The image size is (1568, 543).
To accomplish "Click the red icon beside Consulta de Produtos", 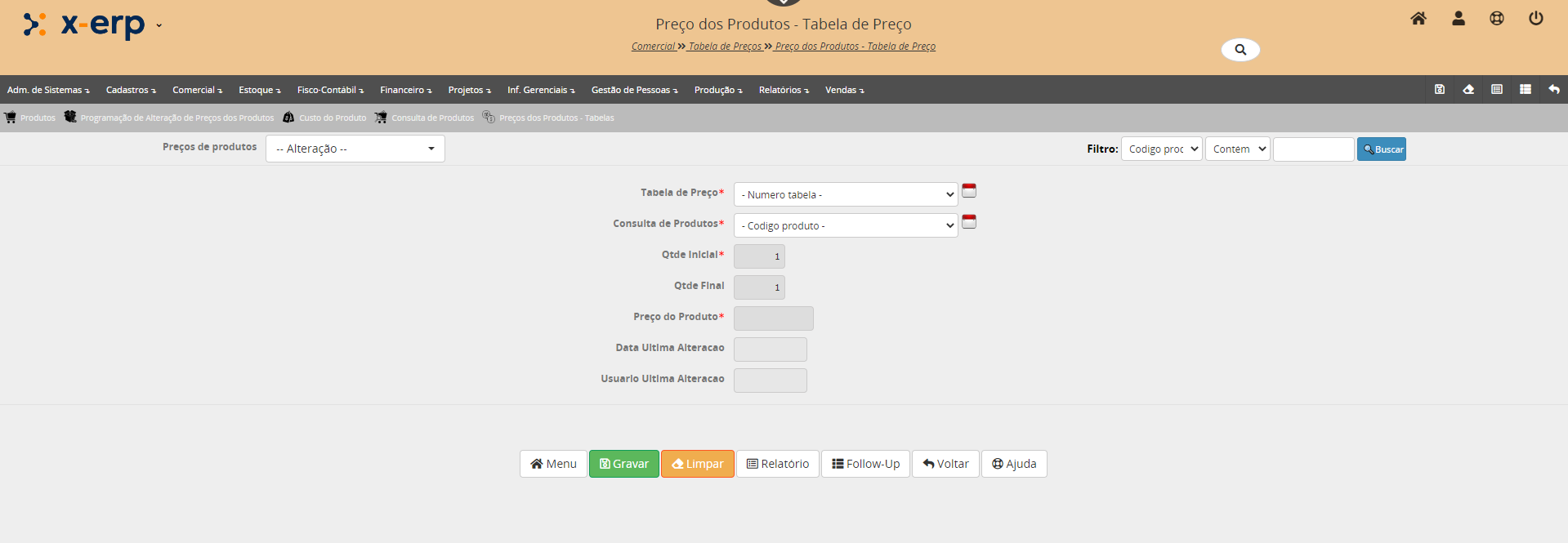I will [x=969, y=222].
